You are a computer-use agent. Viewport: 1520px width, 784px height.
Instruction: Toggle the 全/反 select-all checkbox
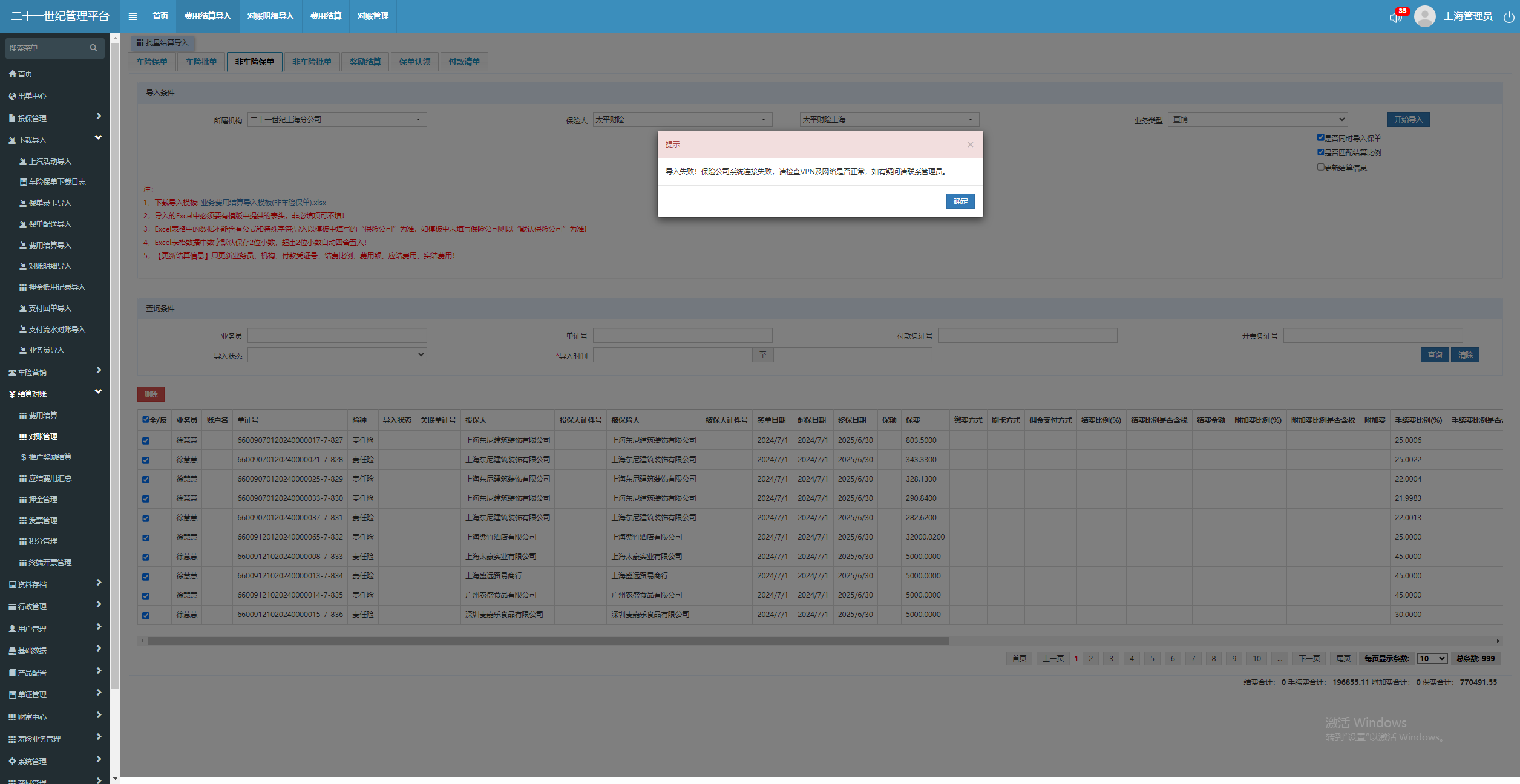point(145,419)
